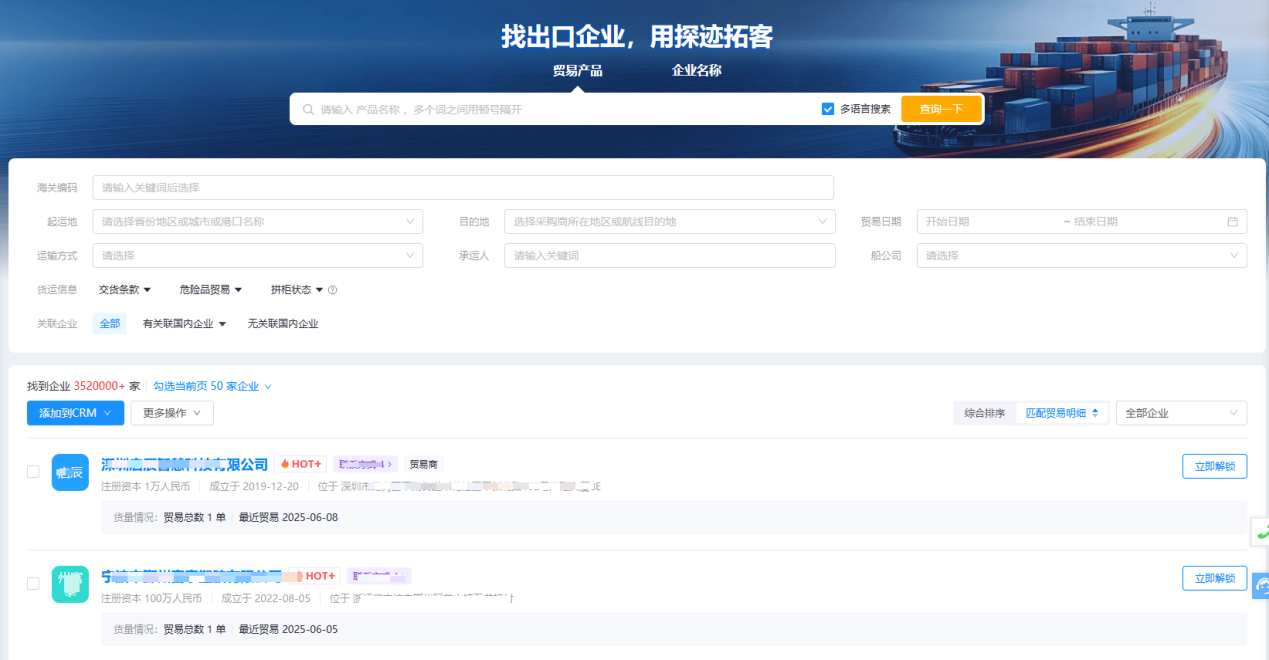Image resolution: width=1269 pixels, height=660 pixels.
Task: Open the first company name link with HOT+
Action: coord(185,464)
